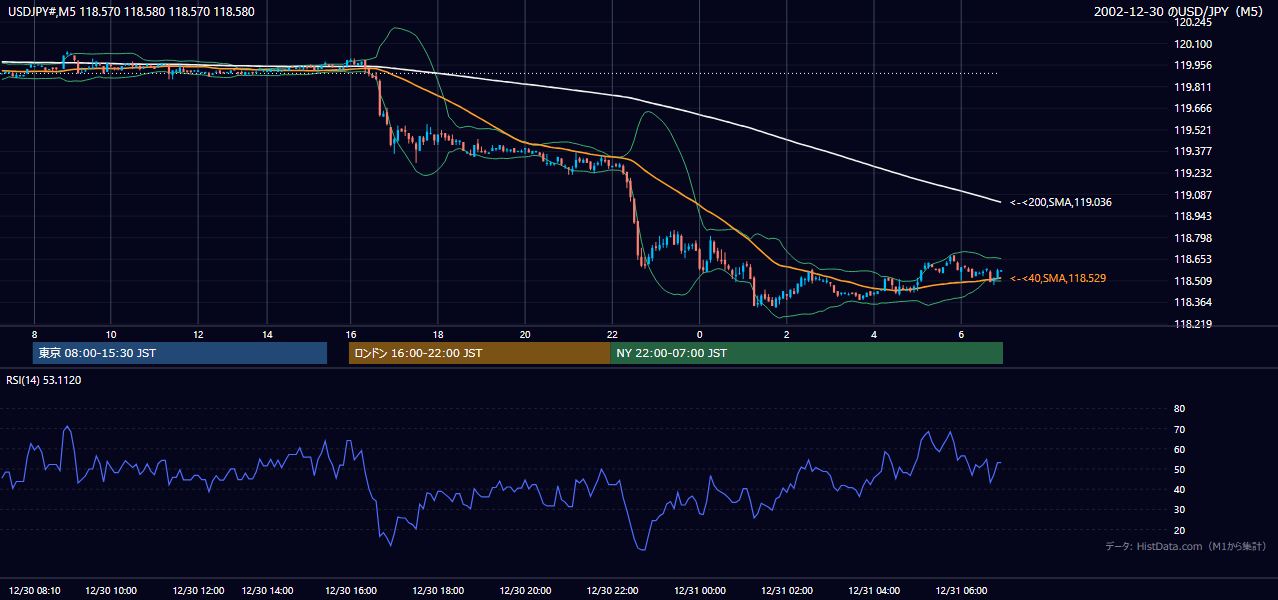Click RSI axis level 60
This screenshot has width=1278, height=600.
[1179, 449]
